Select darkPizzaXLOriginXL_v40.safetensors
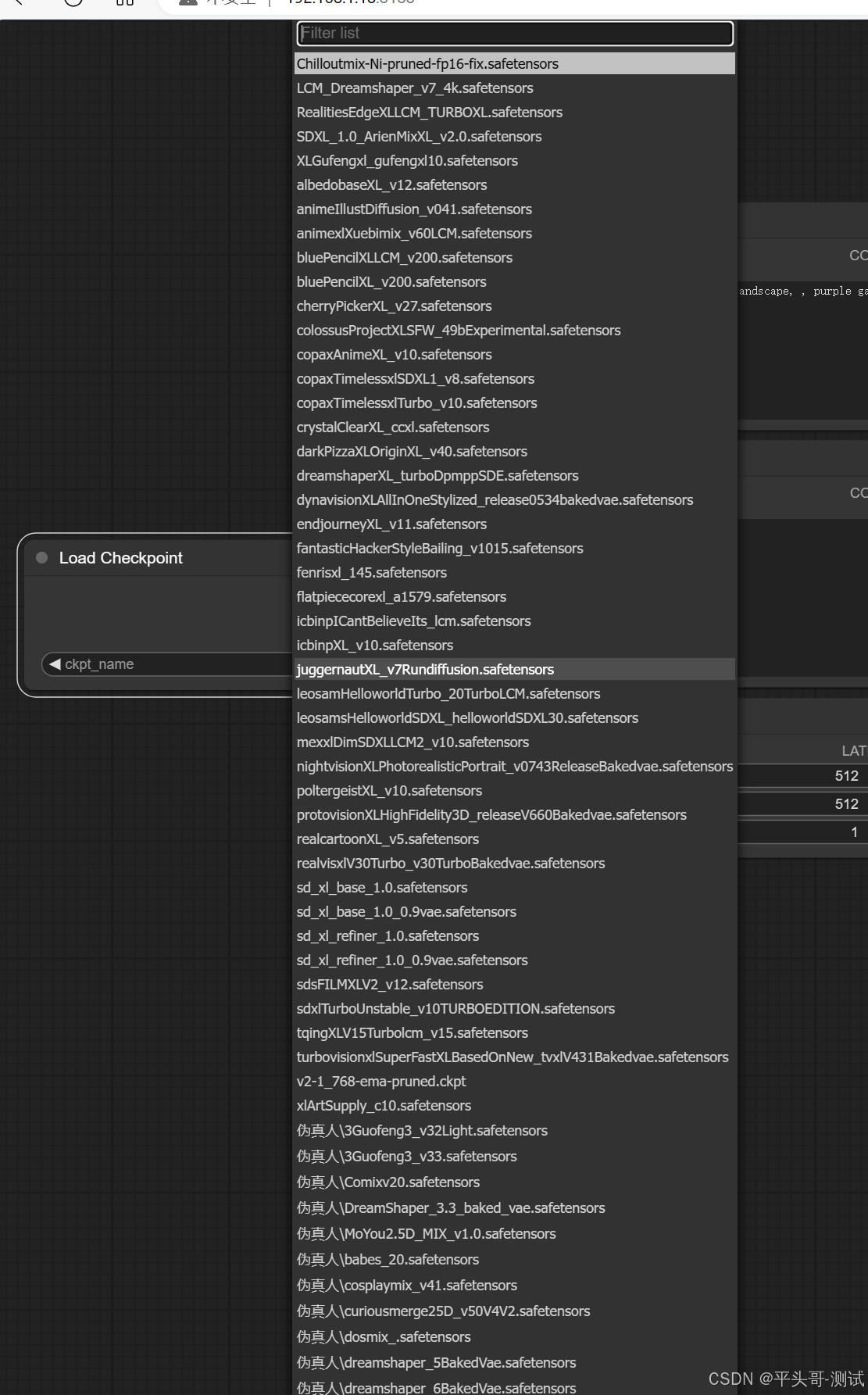 click(x=515, y=452)
